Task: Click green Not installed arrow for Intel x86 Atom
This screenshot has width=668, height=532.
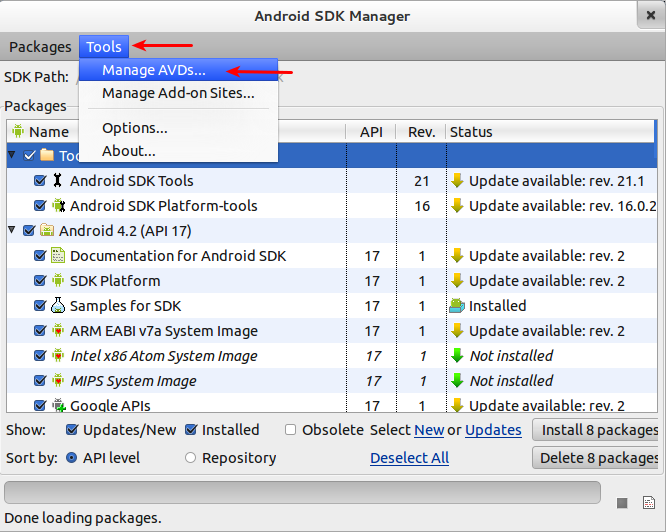Action: pos(457,356)
